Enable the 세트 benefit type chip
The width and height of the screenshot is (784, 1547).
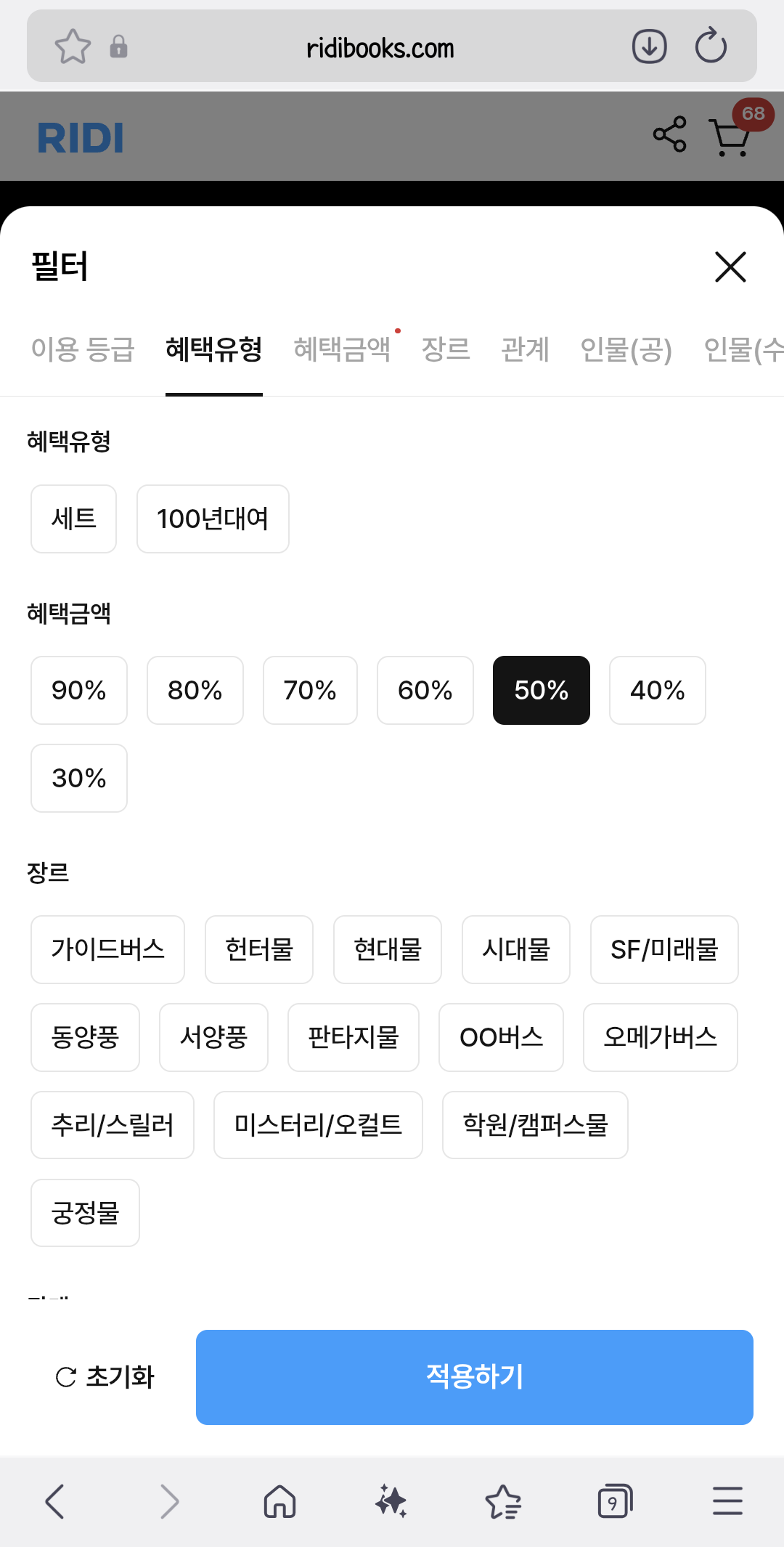73,519
